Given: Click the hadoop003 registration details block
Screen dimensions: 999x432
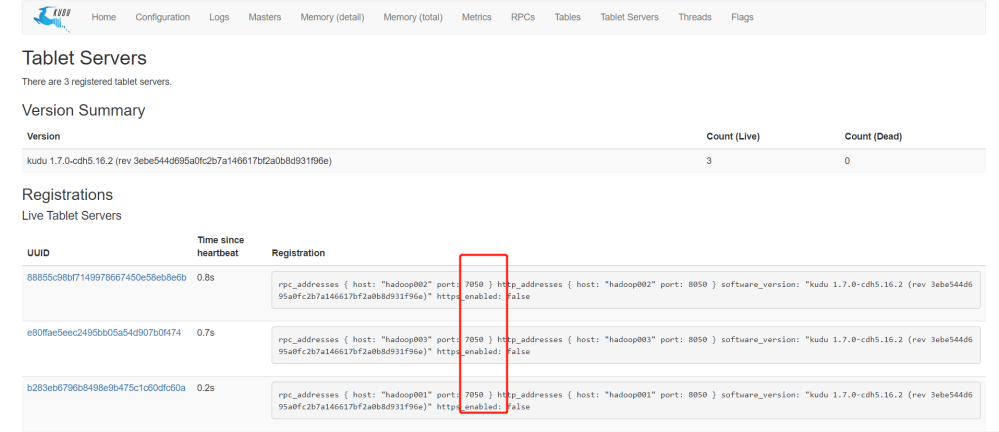Looking at the screenshot, I should 626,345.
